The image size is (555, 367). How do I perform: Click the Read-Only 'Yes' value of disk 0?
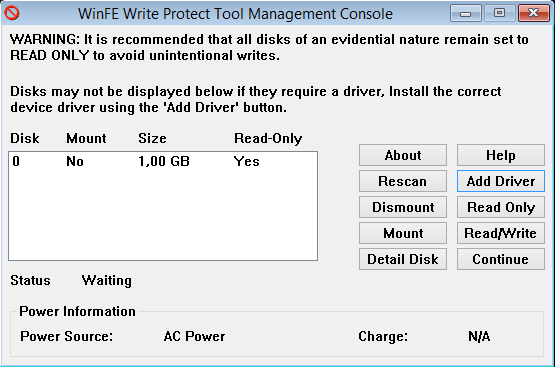(x=247, y=161)
